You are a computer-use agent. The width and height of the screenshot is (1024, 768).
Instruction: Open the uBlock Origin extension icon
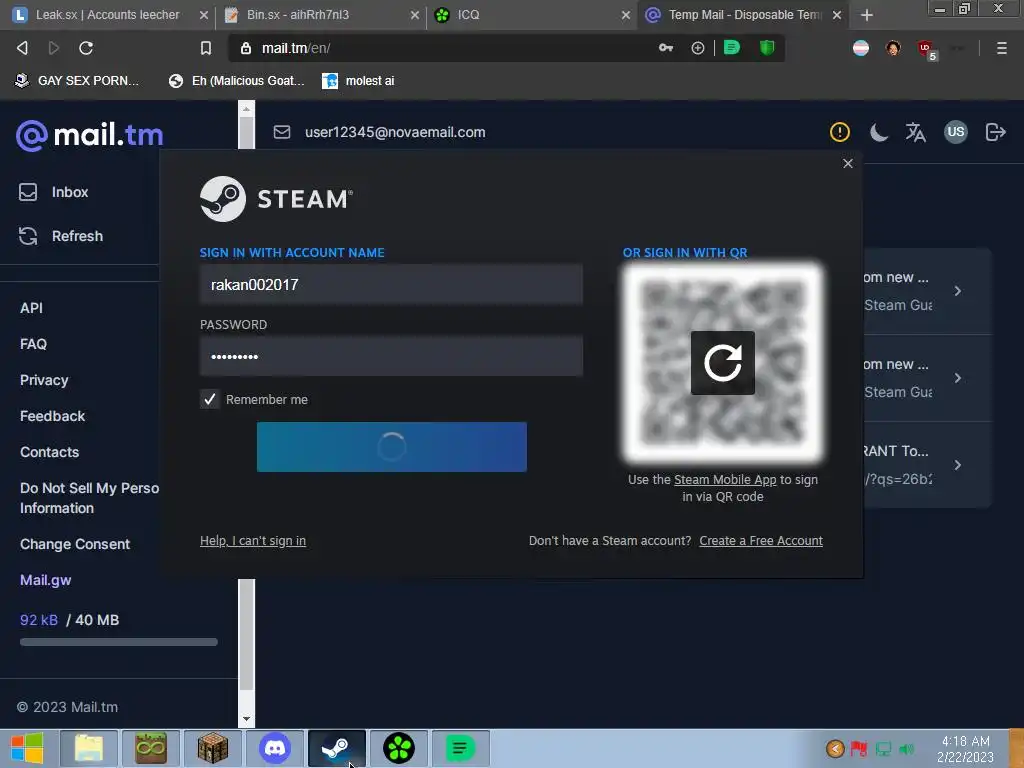[925, 48]
